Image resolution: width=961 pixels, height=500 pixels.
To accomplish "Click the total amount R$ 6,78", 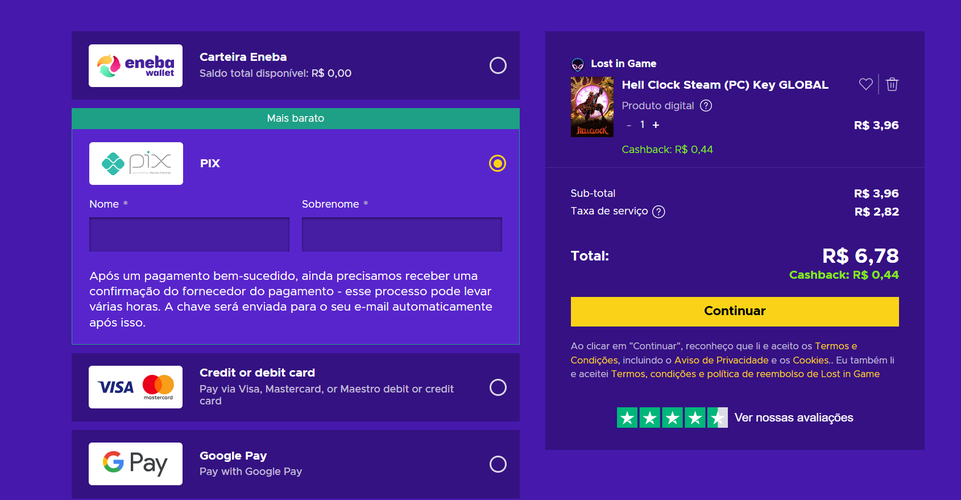I will (x=860, y=256).
